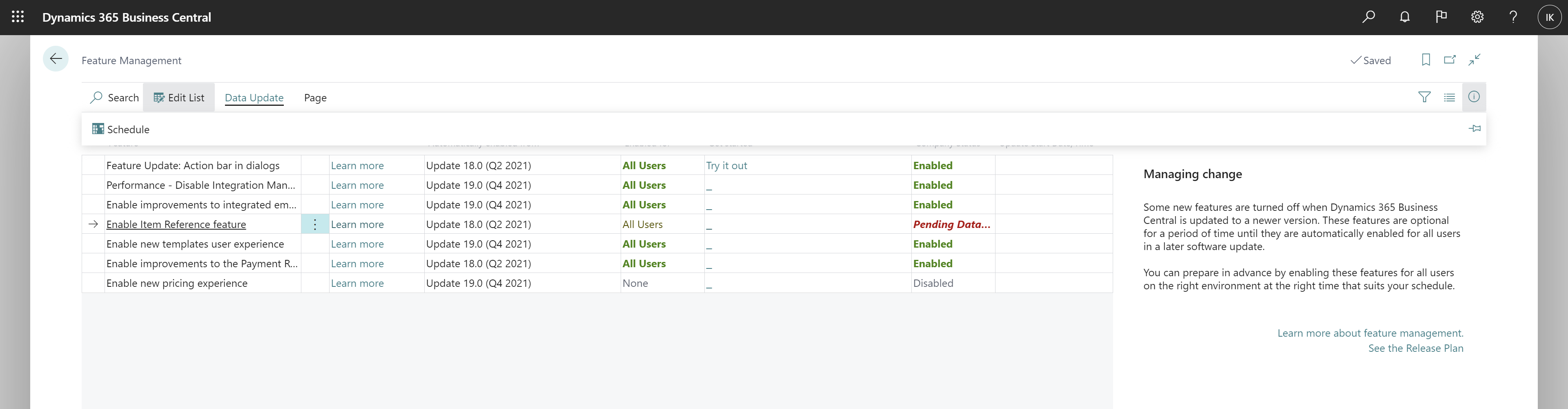This screenshot has width=1568, height=409.
Task: Open the notifications bell
Action: (x=1405, y=16)
